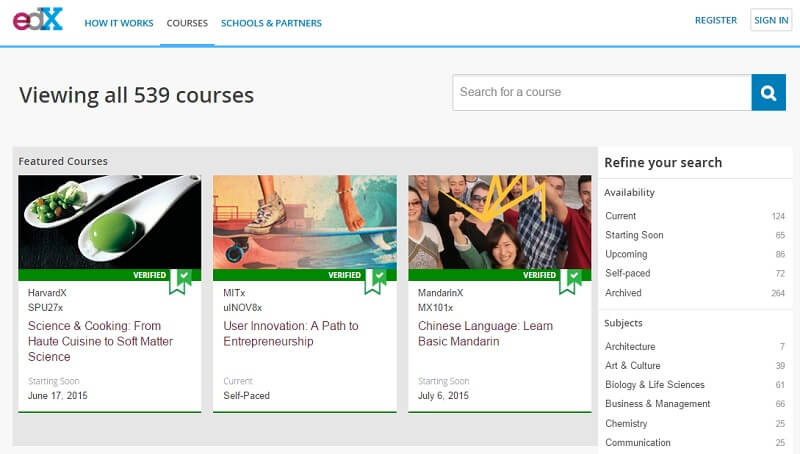Click the July 6, 2015 start date
The height and width of the screenshot is (454, 800).
click(x=443, y=396)
